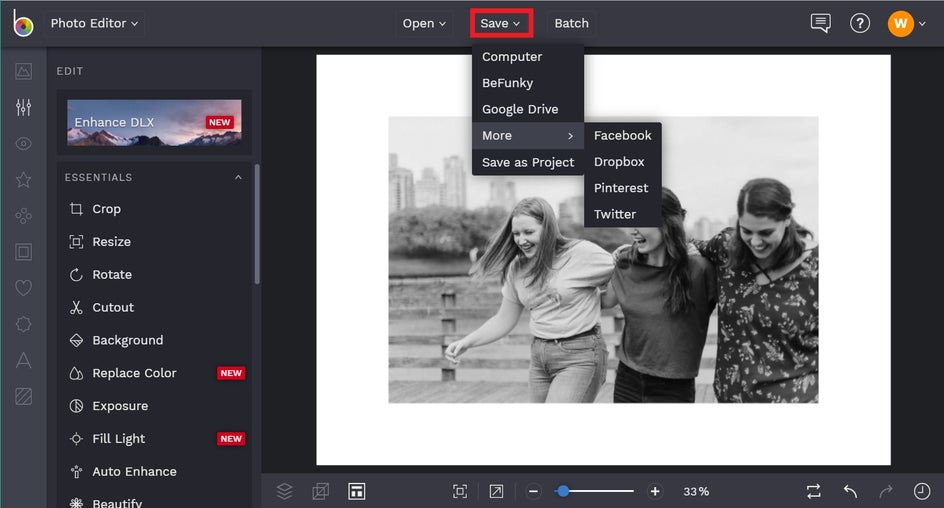
Task: Click the Batch button
Action: [571, 23]
